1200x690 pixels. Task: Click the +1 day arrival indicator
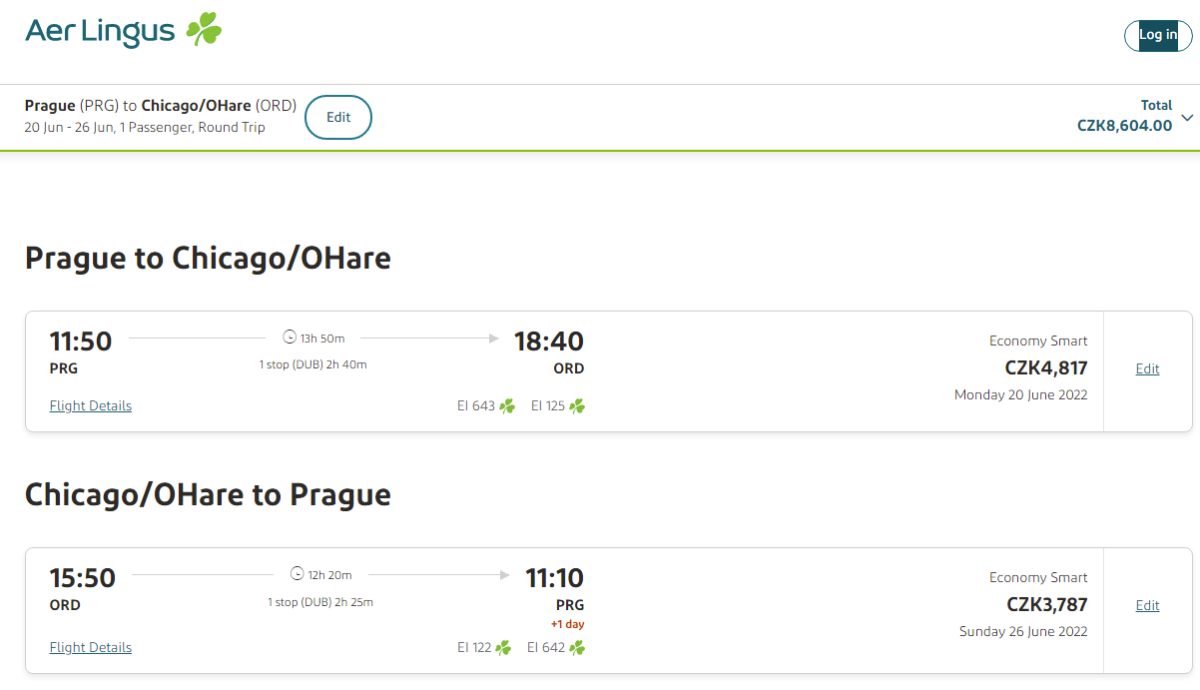point(567,625)
